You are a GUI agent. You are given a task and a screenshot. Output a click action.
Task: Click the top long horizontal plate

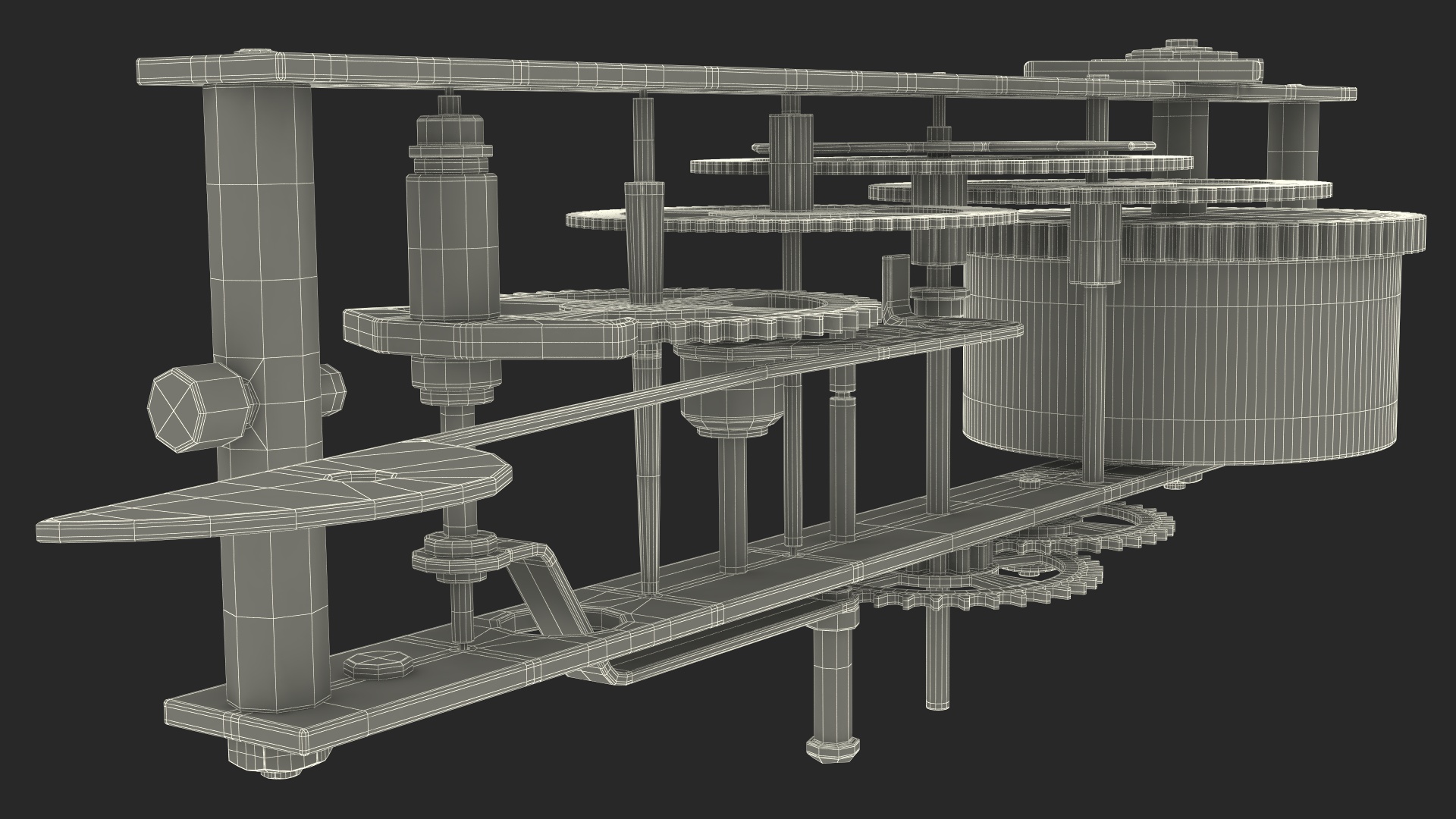tap(607, 76)
